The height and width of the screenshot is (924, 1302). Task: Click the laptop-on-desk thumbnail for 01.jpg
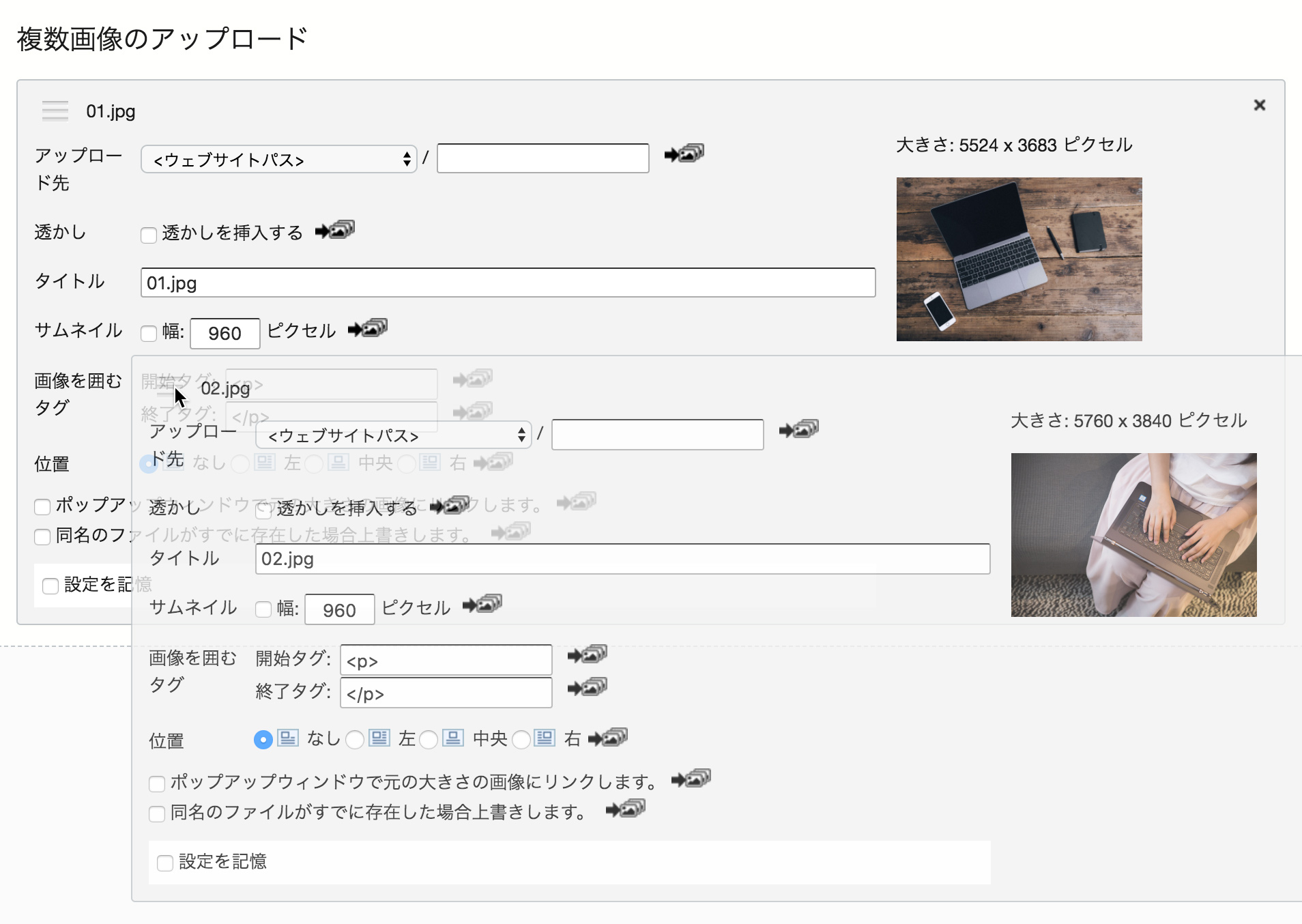tap(1019, 259)
